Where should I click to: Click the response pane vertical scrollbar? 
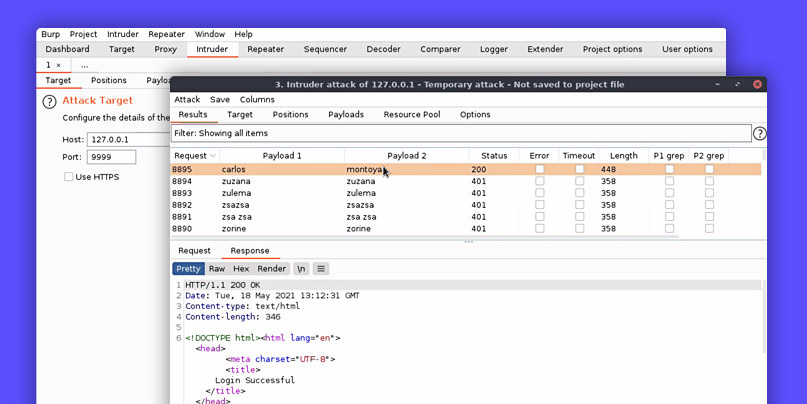pyautogui.click(x=764, y=317)
